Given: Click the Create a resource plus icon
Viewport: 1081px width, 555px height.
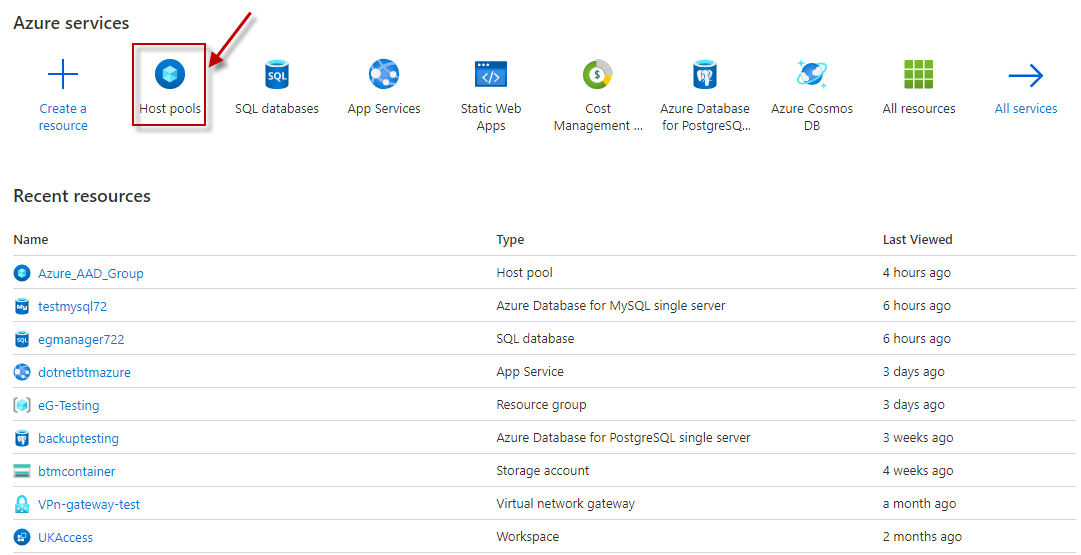Looking at the screenshot, I should [63, 74].
